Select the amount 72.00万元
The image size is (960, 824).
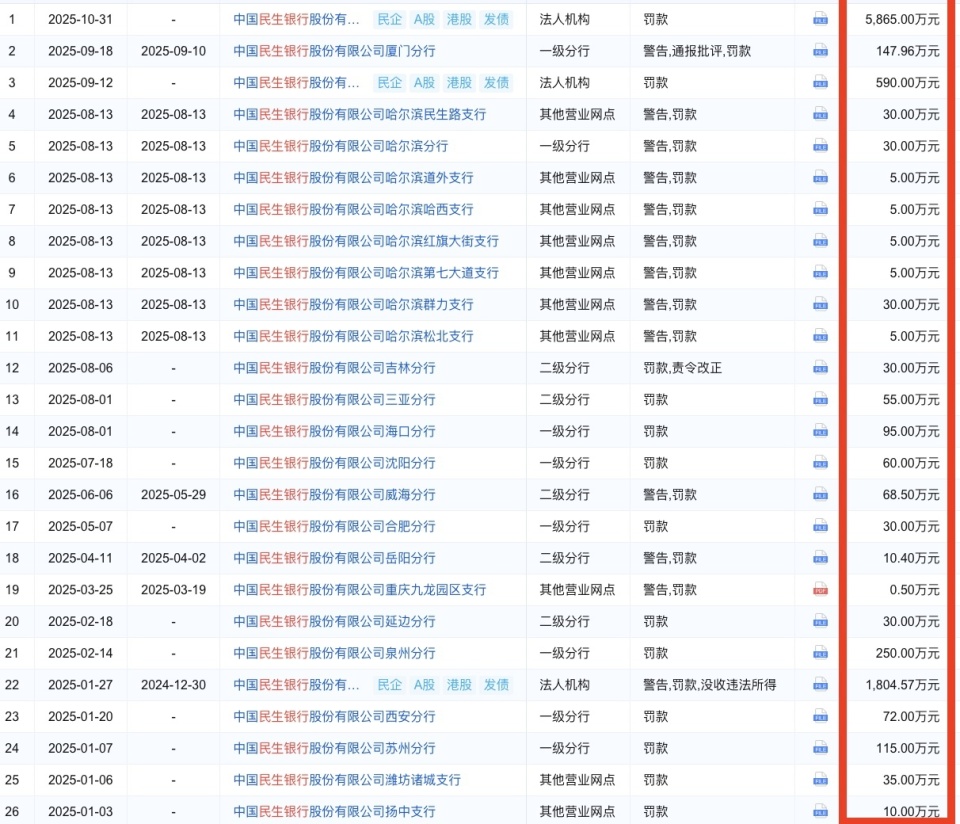pos(911,716)
